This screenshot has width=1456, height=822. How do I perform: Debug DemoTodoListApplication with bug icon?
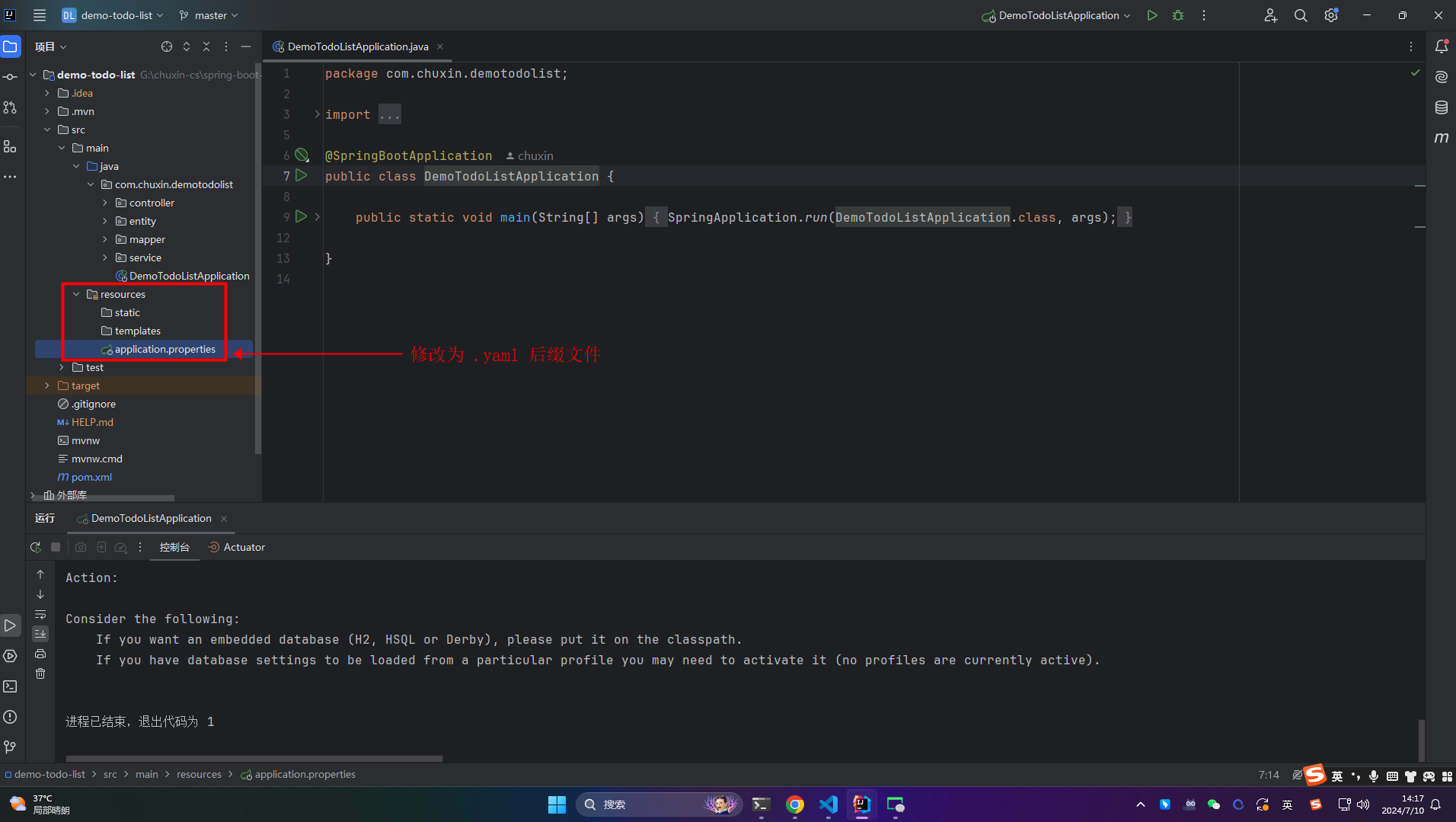[1178, 15]
